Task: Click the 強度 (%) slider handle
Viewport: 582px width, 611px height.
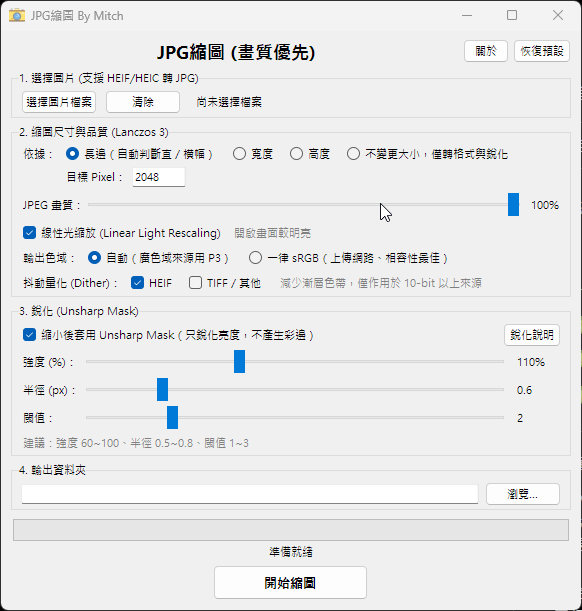Action: (x=240, y=362)
